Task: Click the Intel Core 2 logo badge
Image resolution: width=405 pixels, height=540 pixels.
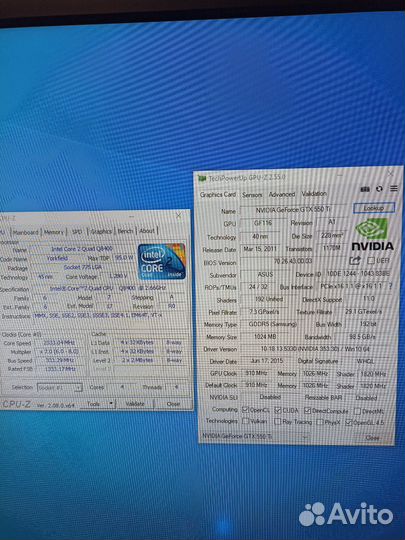Action: pyautogui.click(x=162, y=261)
